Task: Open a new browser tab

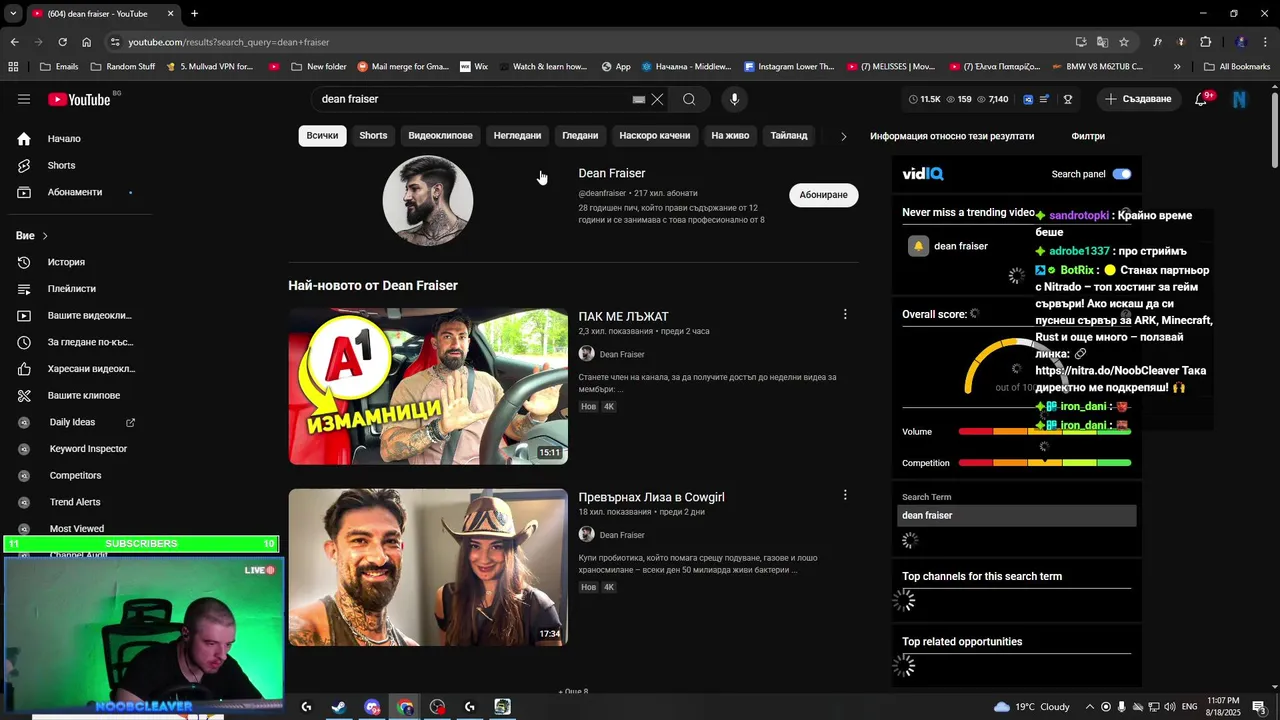Action: pyautogui.click(x=194, y=13)
